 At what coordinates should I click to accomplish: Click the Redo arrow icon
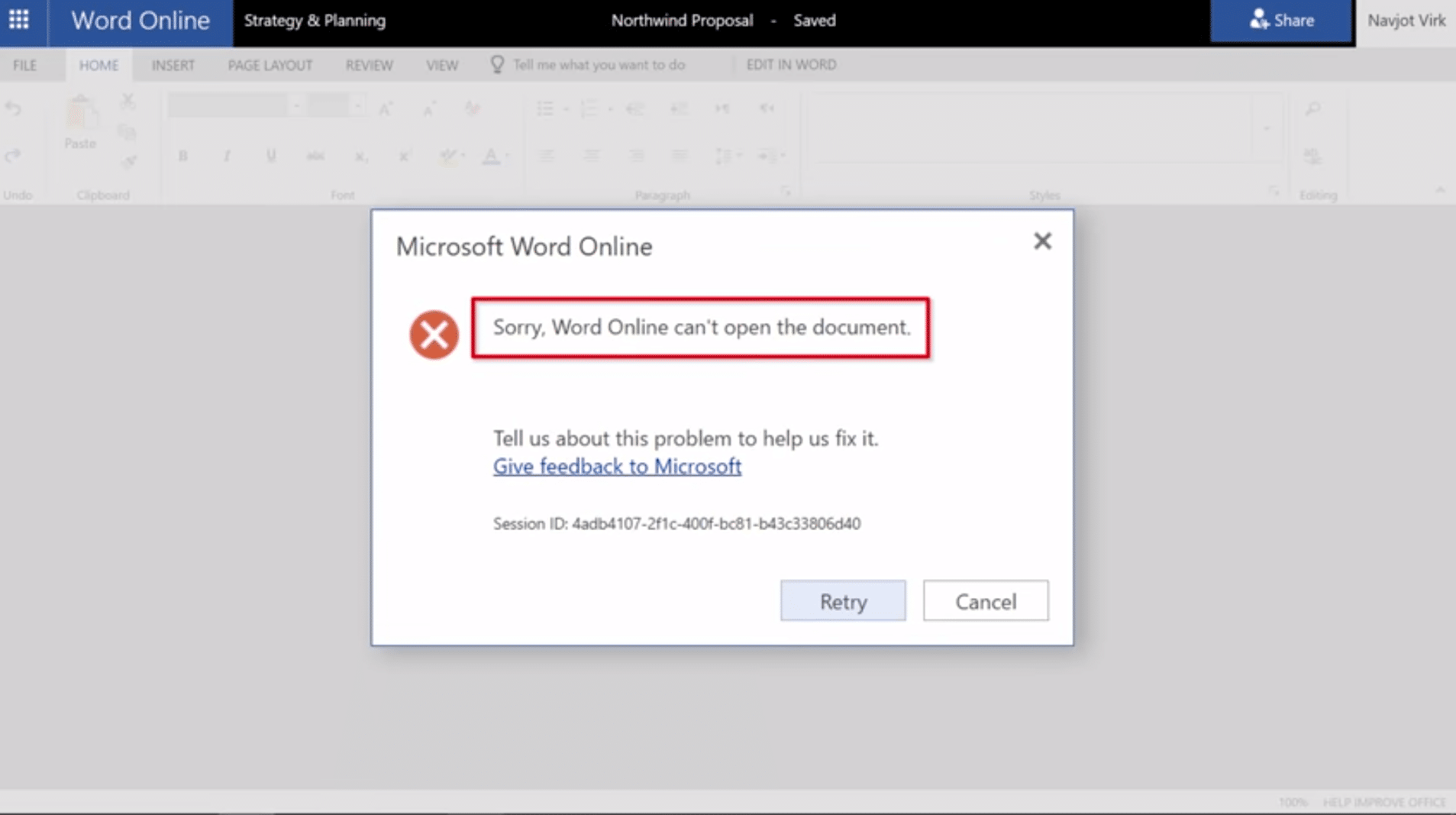pyautogui.click(x=13, y=156)
